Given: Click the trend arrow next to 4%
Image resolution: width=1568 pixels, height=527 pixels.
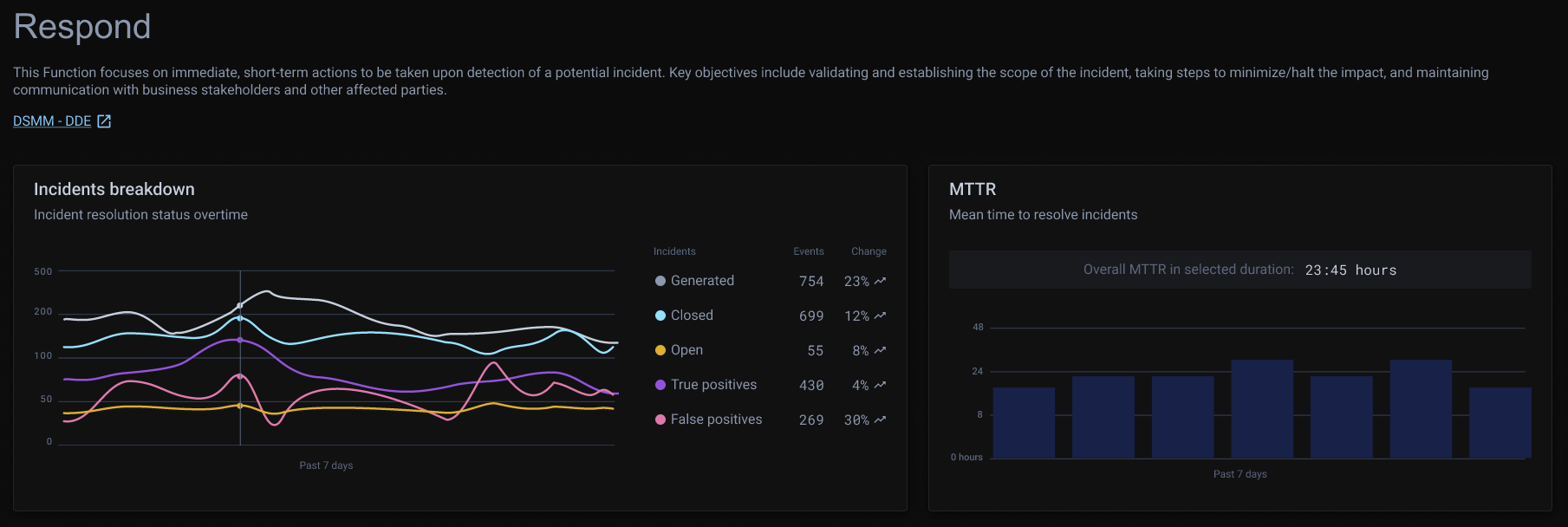Looking at the screenshot, I should pos(881,385).
